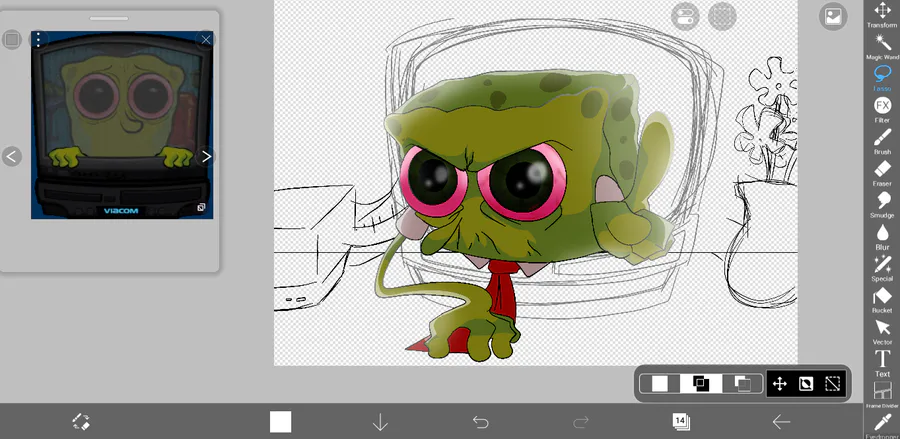Show previous reference image
The width and height of the screenshot is (900, 439).
tap(12, 156)
